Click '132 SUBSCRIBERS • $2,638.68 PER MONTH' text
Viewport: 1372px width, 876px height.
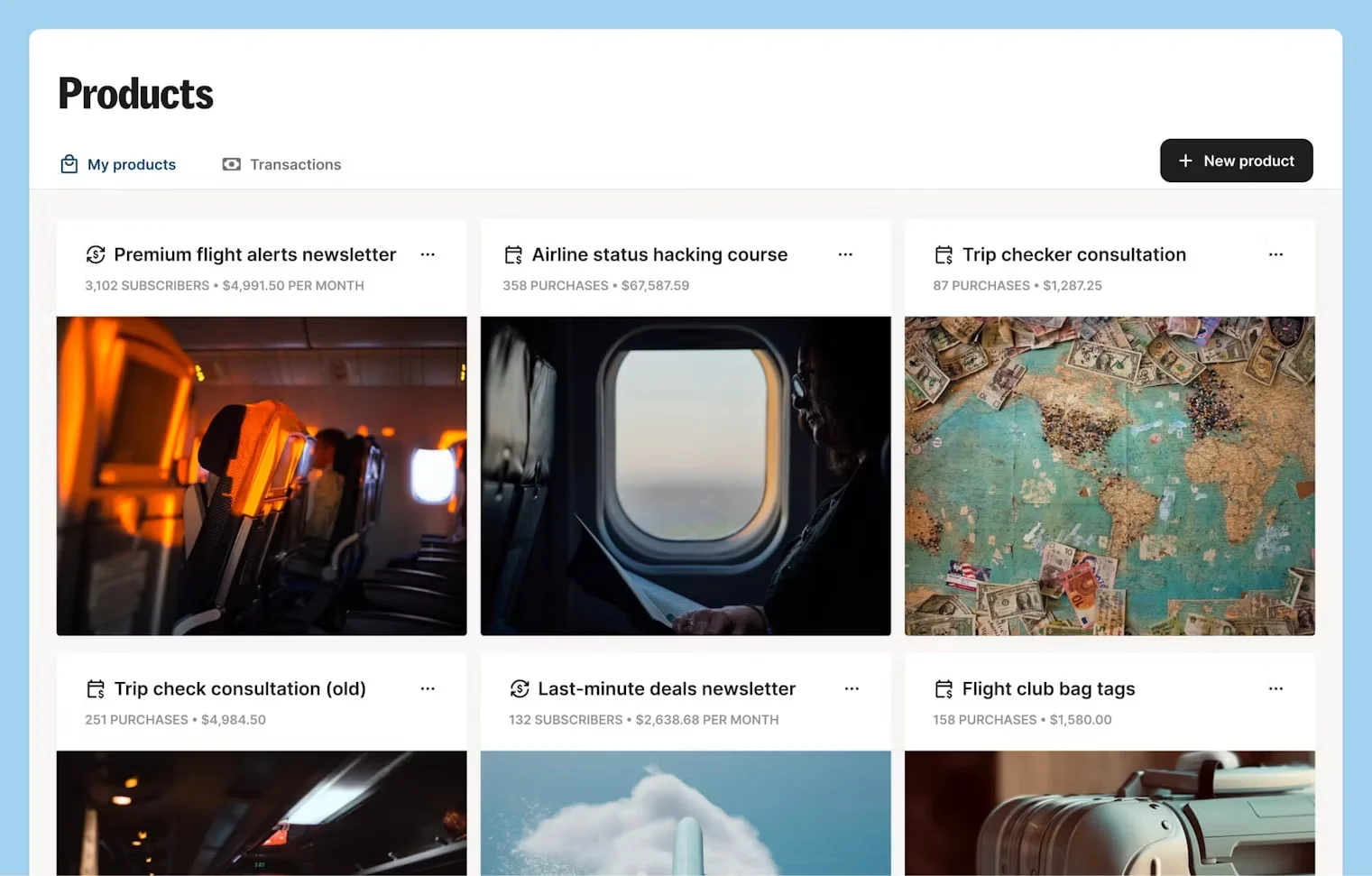pos(644,719)
